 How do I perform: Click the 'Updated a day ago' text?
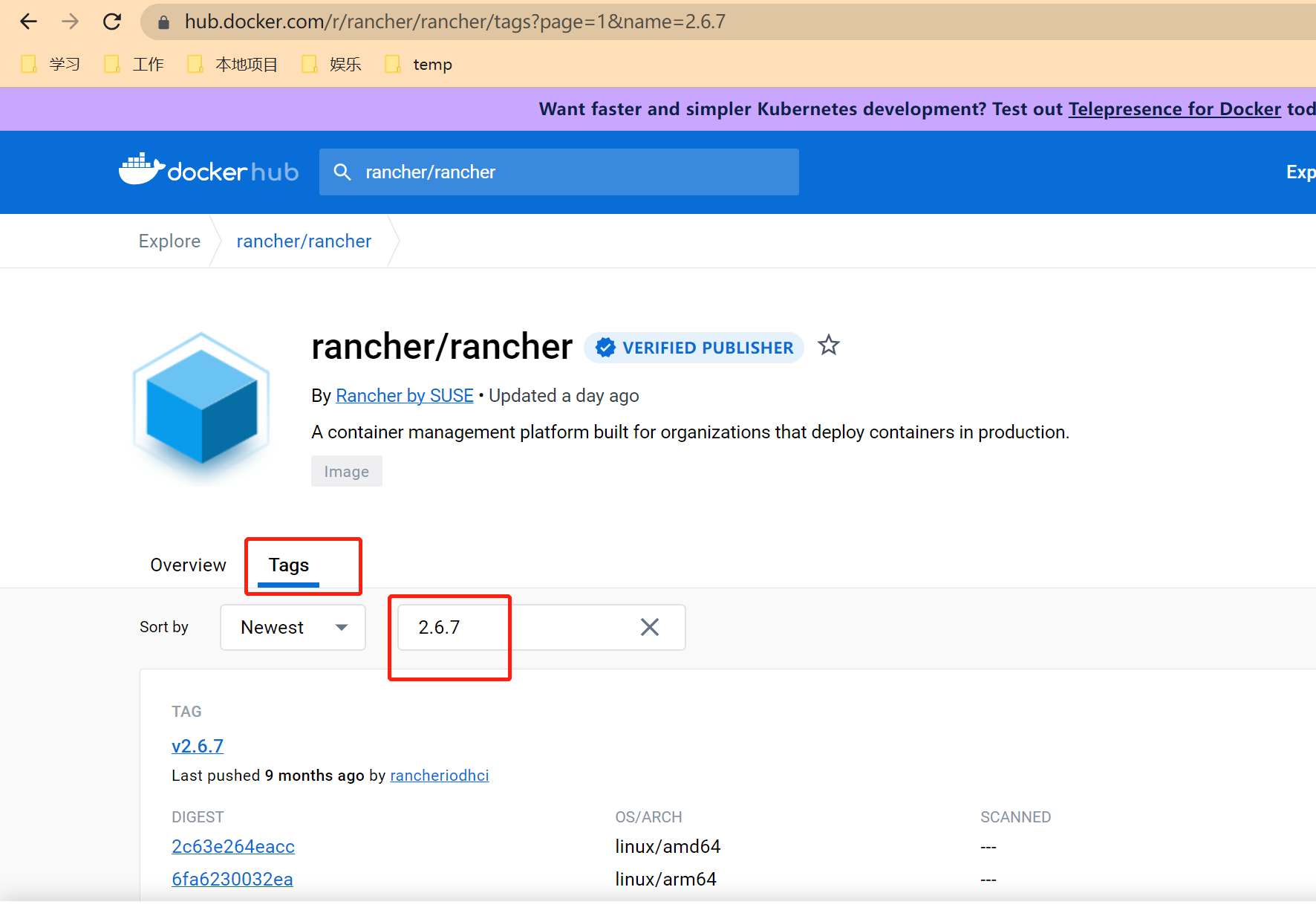[564, 396]
